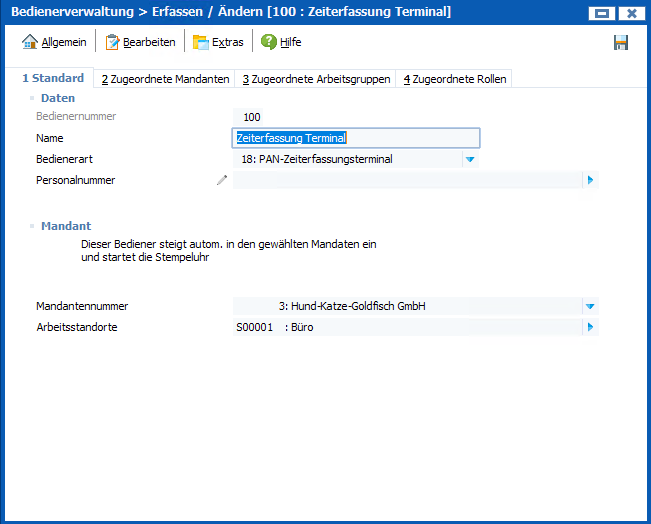Click the Arbeitsstandorte lookup arrow
The image size is (651, 524).
pos(590,327)
